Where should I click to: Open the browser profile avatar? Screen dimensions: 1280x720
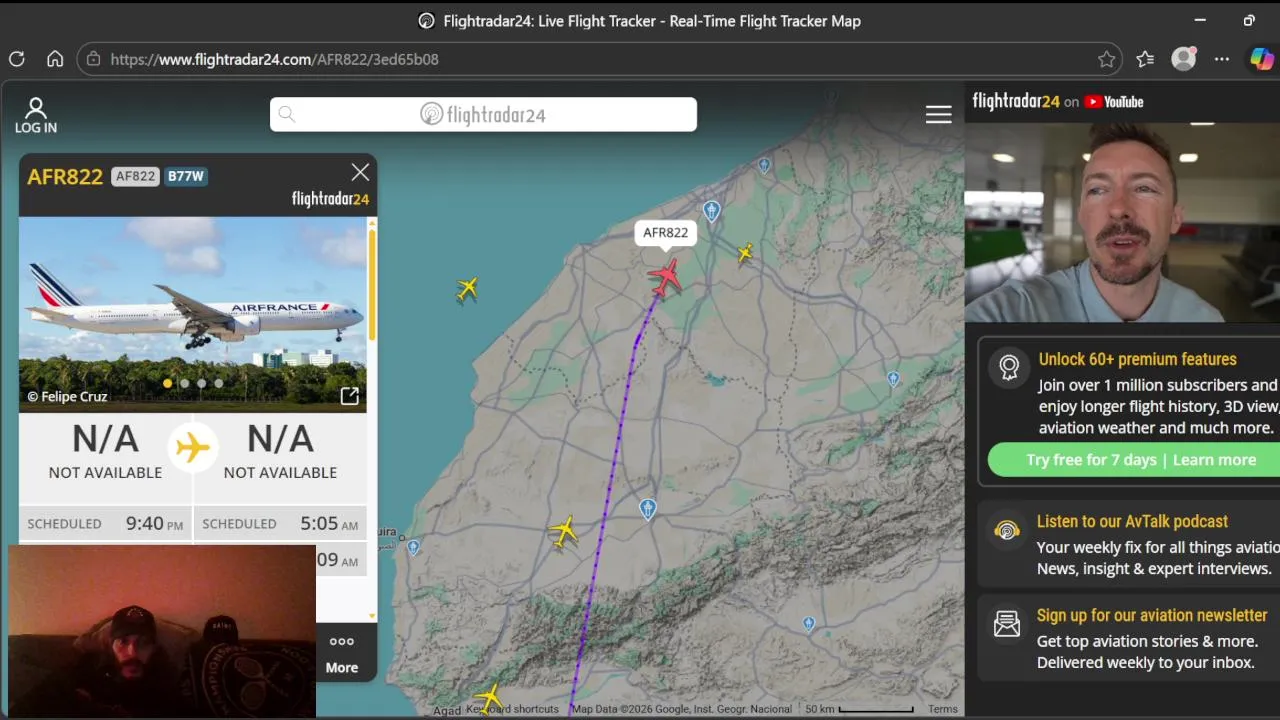(x=1184, y=59)
